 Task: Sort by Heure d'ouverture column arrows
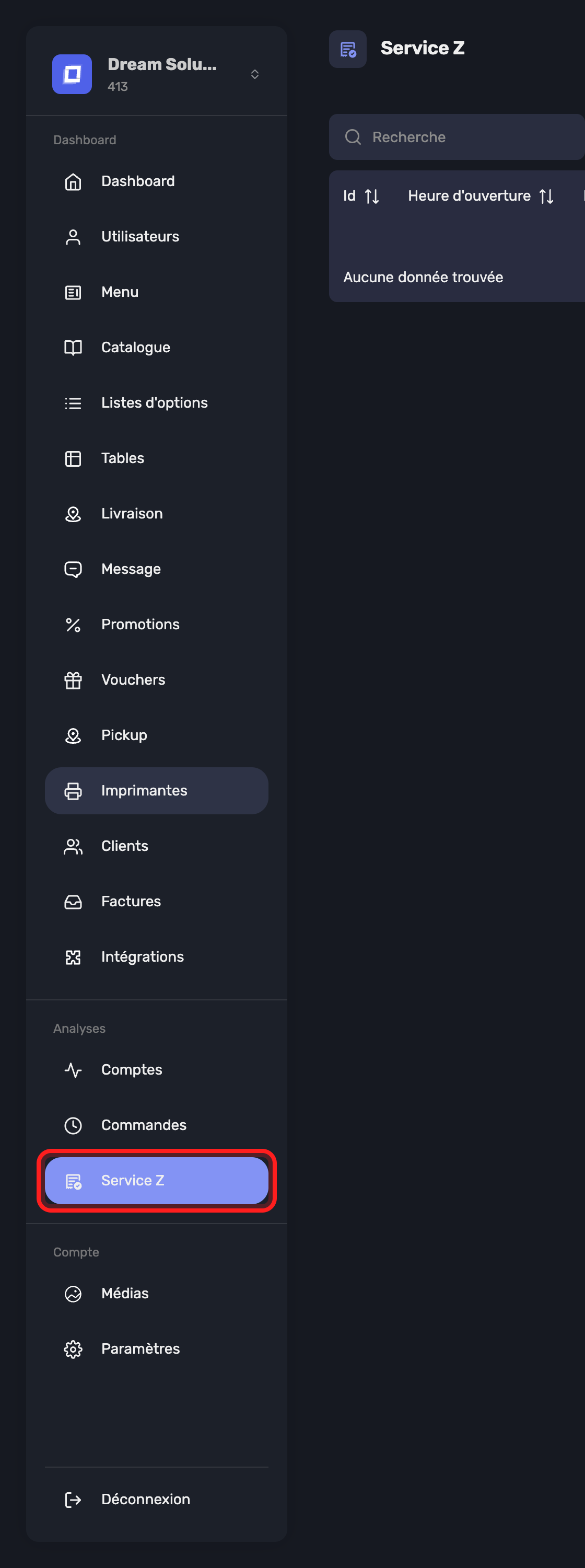pos(547,196)
